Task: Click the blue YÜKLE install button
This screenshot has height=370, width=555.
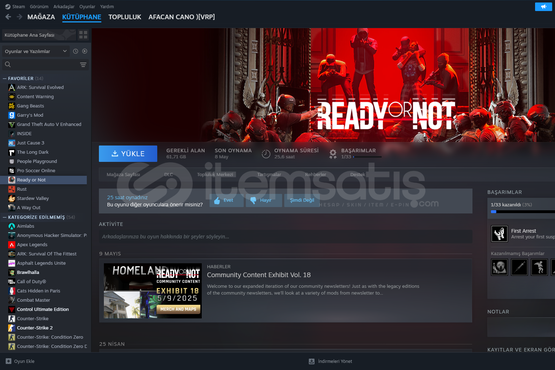Action: pyautogui.click(x=128, y=154)
